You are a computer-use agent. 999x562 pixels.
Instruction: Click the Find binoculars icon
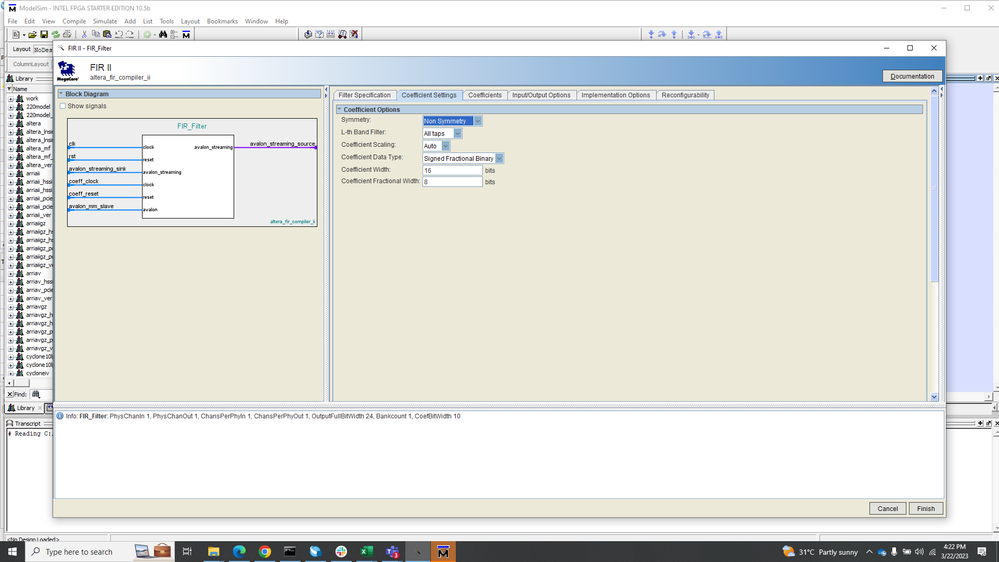(x=163, y=34)
